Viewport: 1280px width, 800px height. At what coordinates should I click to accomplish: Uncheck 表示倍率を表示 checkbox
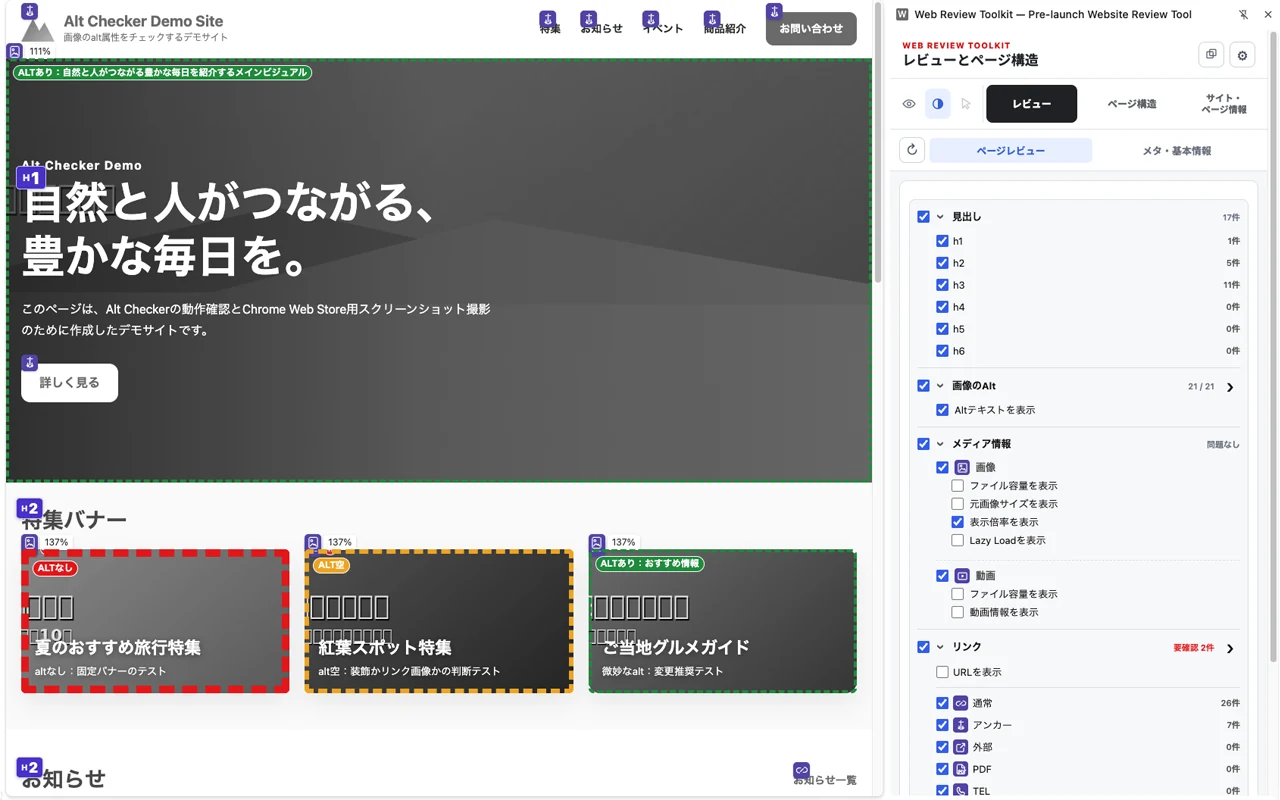click(958, 522)
